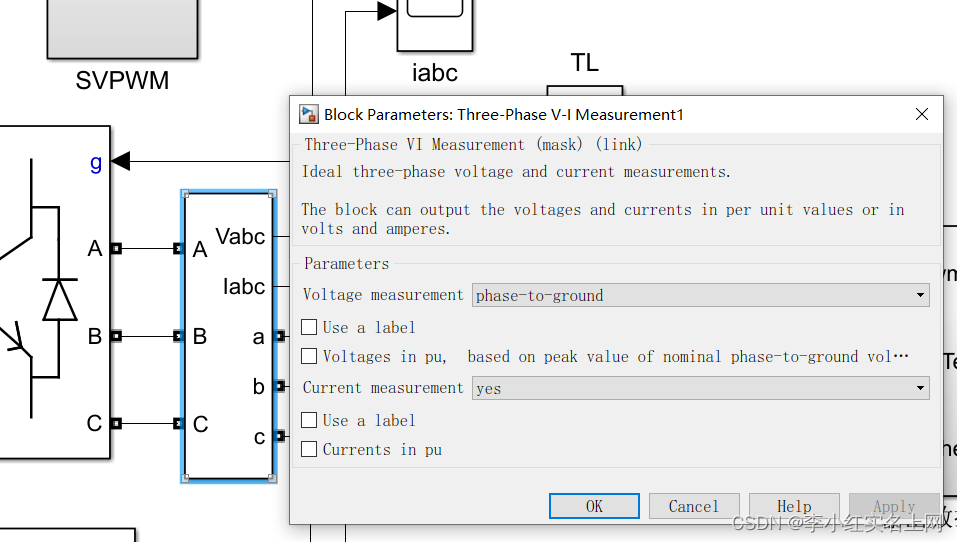957x542 pixels.
Task: Click the TL block above the dialog
Action: [584, 90]
